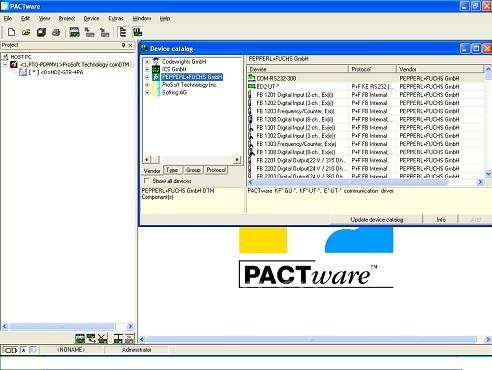The image size is (492, 370).
Task: Open the Edit menu
Action: pyautogui.click(x=25, y=18)
